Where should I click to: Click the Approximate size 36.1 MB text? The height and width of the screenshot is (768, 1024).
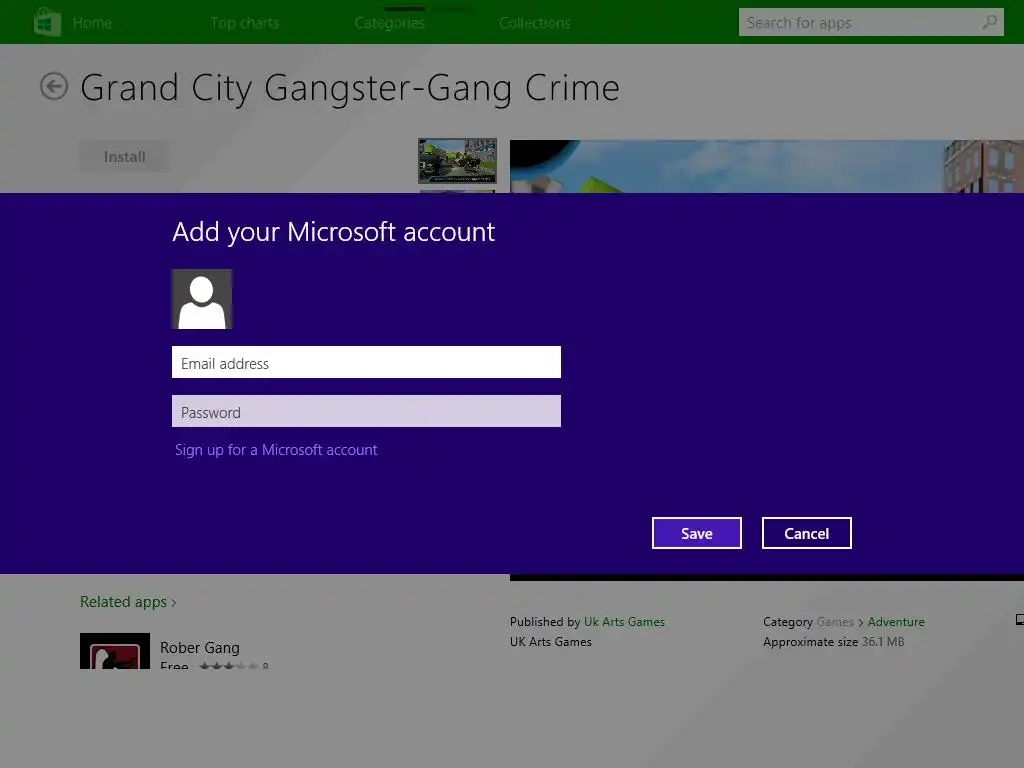[x=834, y=642]
